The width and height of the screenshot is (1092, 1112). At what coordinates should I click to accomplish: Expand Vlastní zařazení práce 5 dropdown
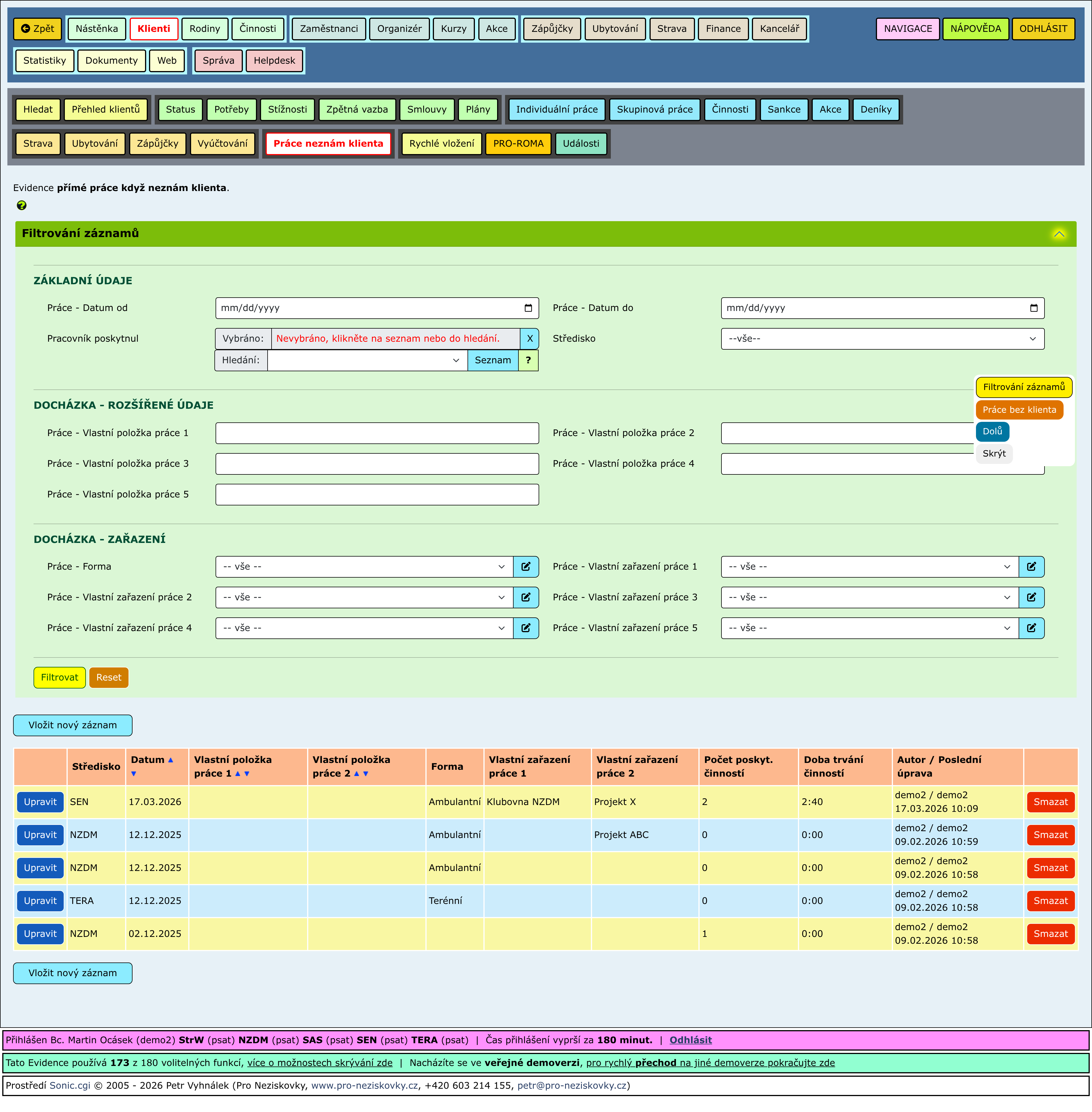click(x=869, y=628)
